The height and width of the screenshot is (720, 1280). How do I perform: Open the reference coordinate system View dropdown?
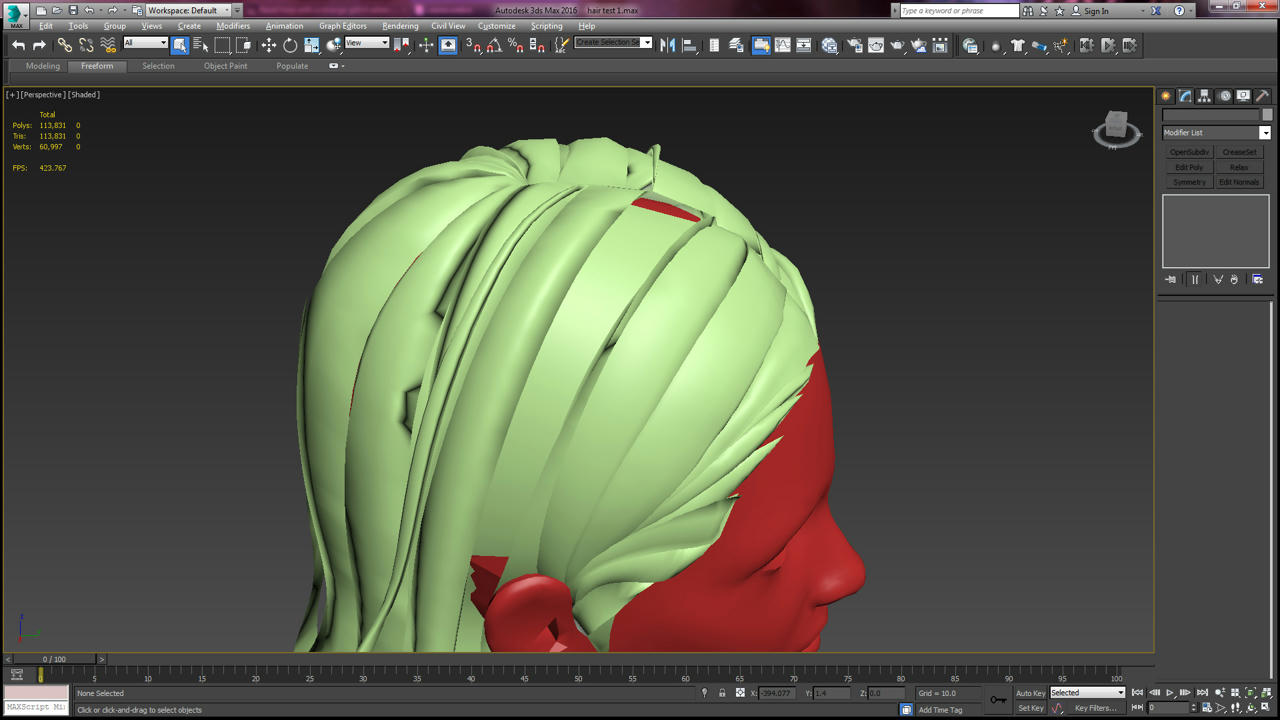coord(367,43)
